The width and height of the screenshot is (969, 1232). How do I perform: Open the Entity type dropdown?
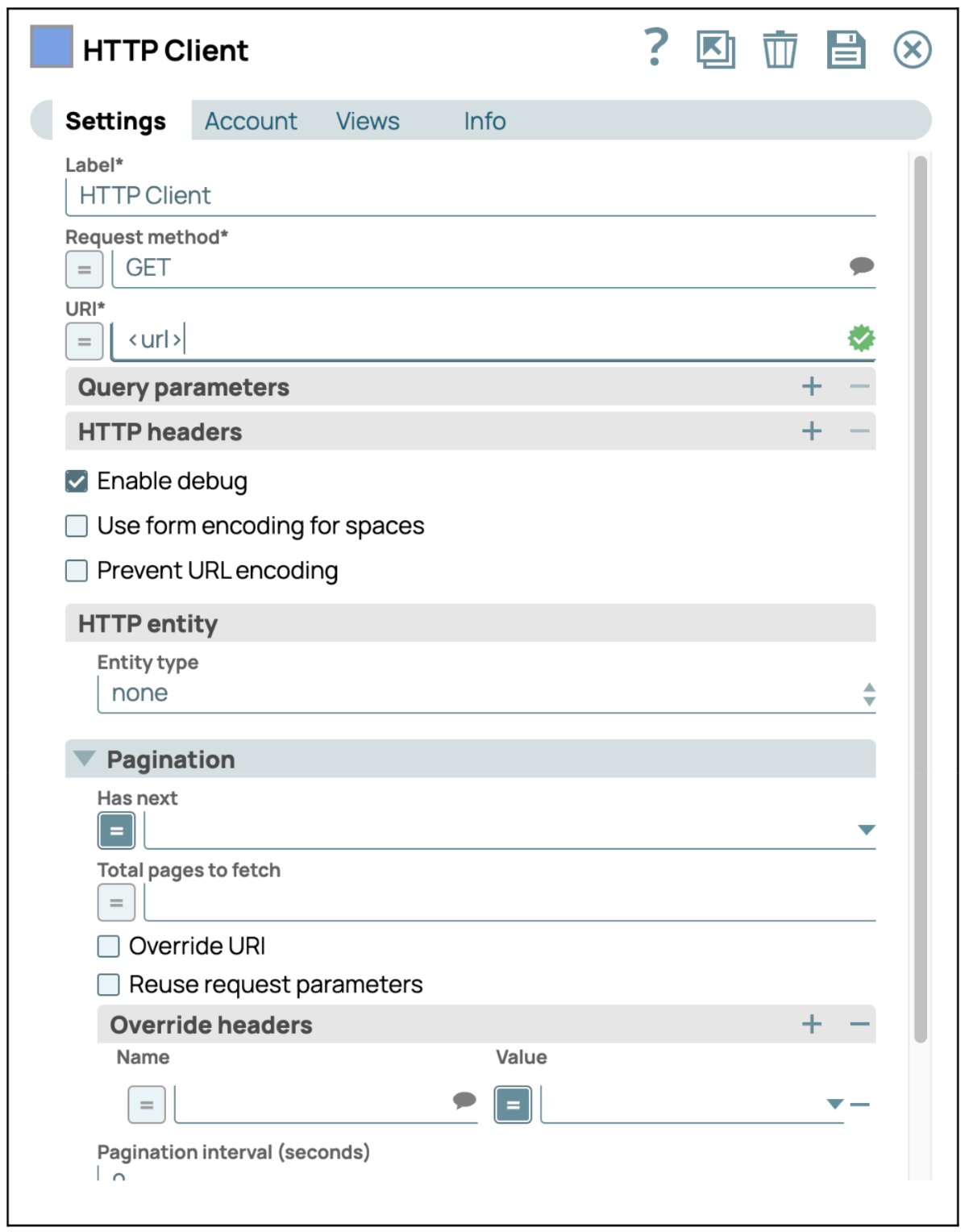pyautogui.click(x=486, y=693)
